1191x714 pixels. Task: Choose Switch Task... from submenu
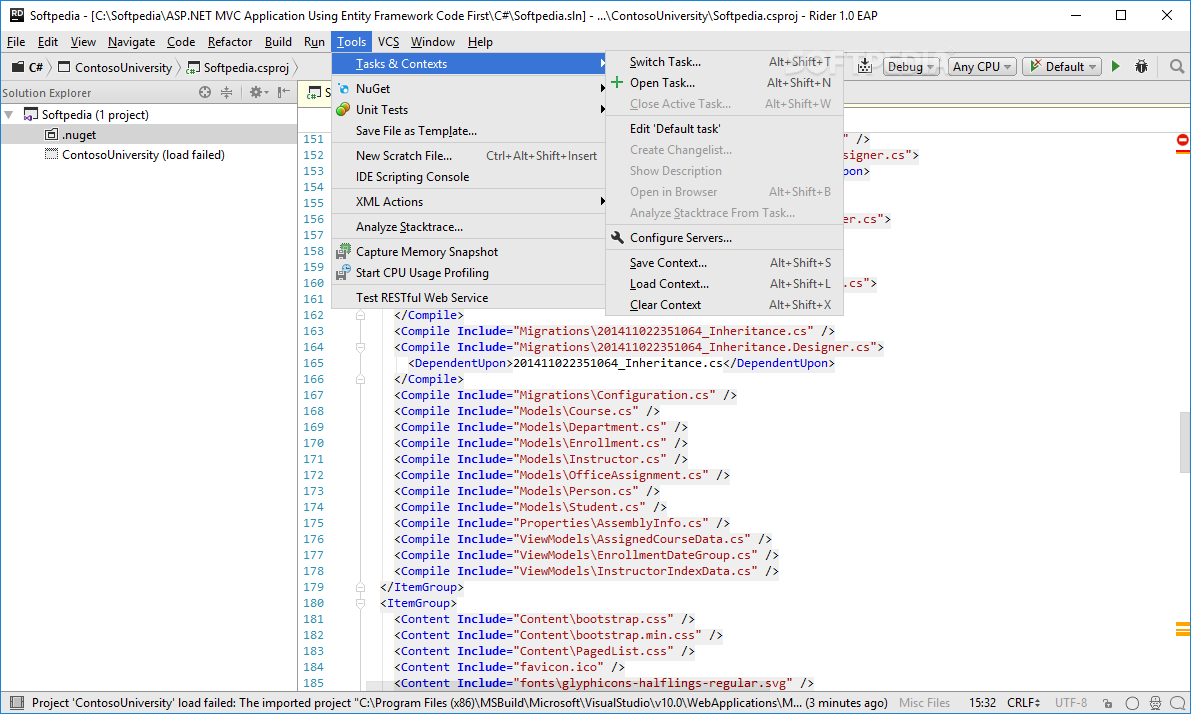click(x=725, y=62)
